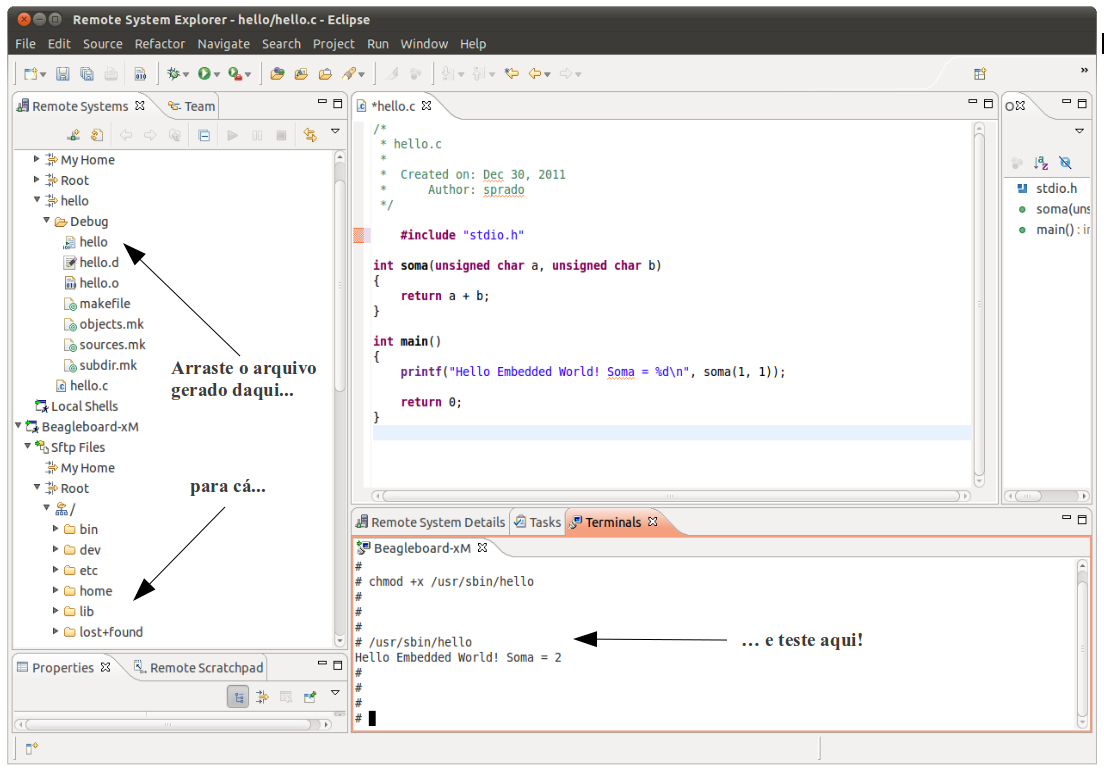Expand the bin folder
This screenshot has width=1104, height=772.
pos(56,528)
